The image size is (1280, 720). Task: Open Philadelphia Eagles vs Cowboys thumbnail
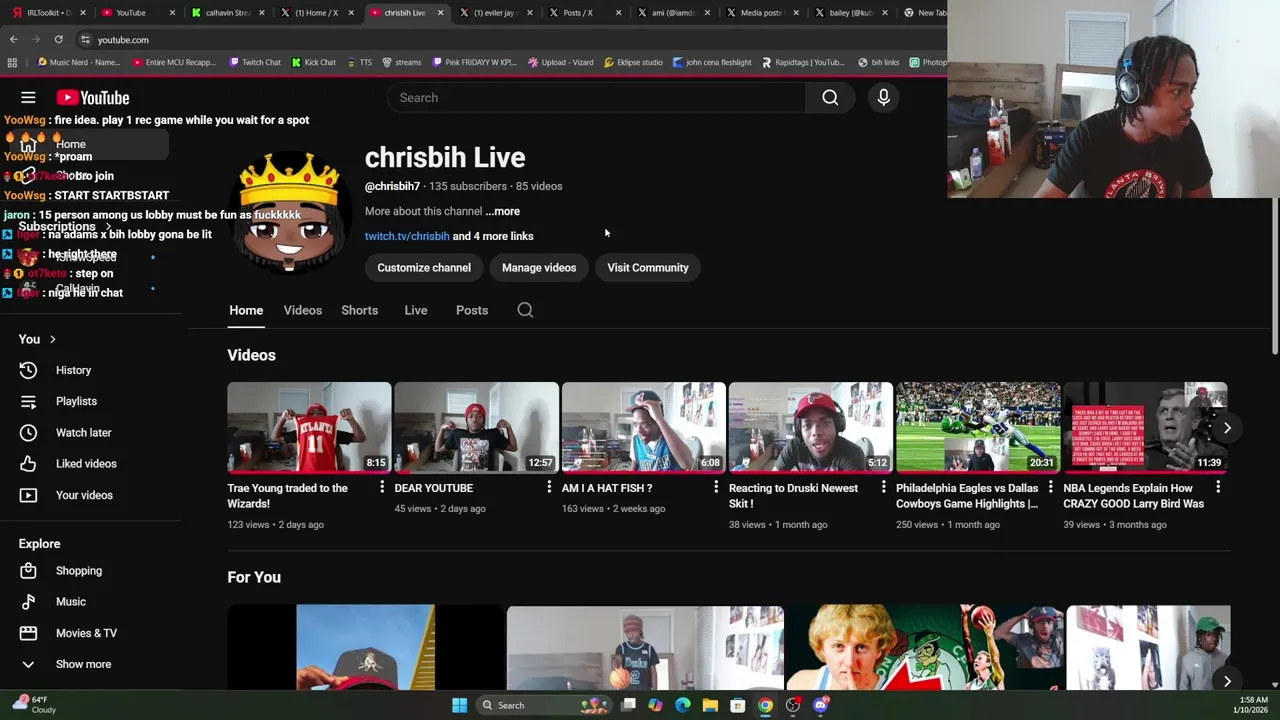978,427
